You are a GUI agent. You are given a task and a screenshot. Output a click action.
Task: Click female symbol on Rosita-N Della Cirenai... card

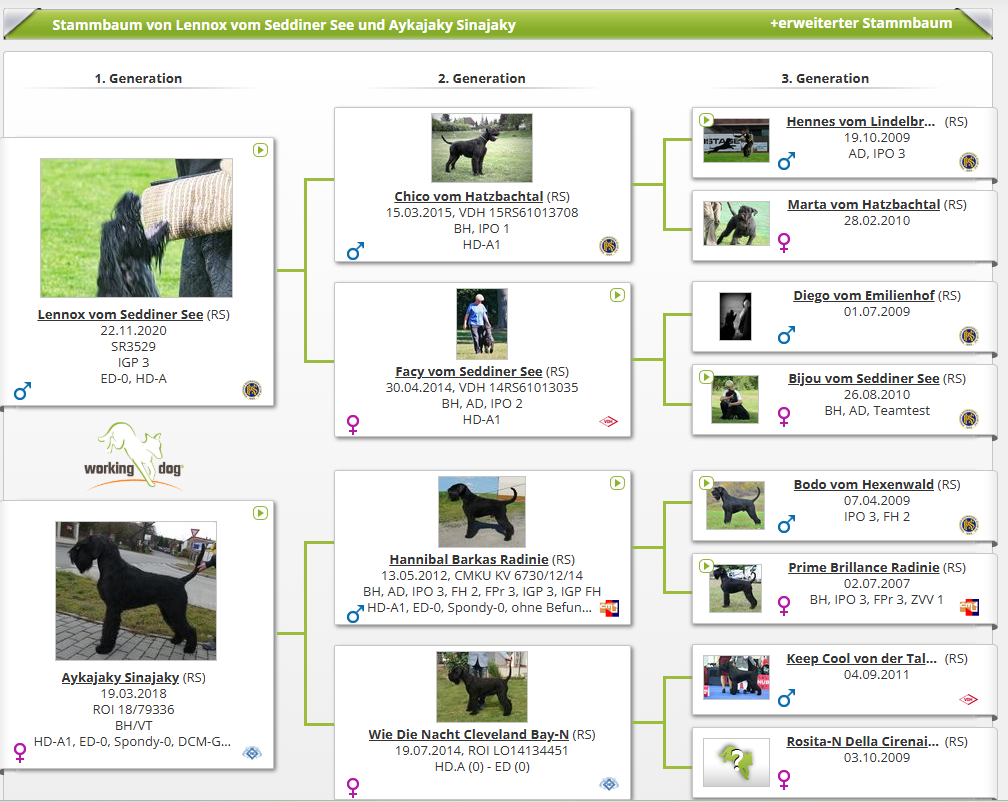pos(784,780)
